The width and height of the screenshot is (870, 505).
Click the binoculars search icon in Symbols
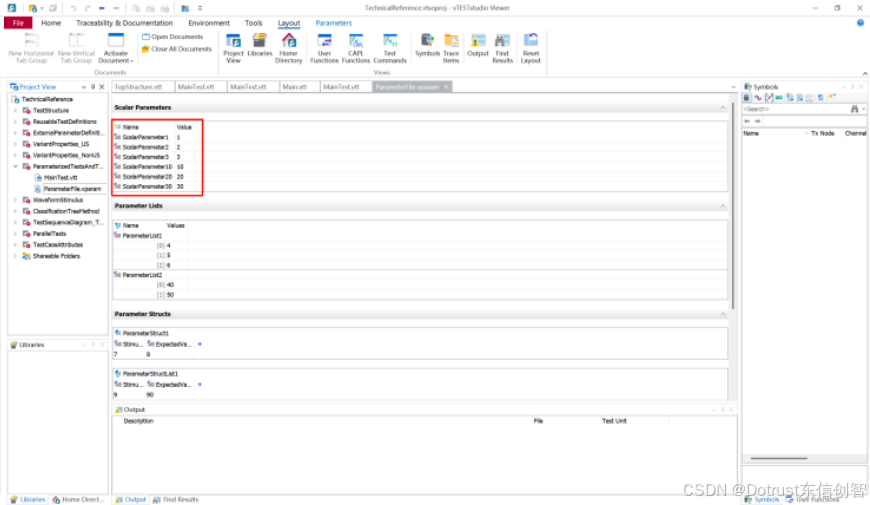854,109
